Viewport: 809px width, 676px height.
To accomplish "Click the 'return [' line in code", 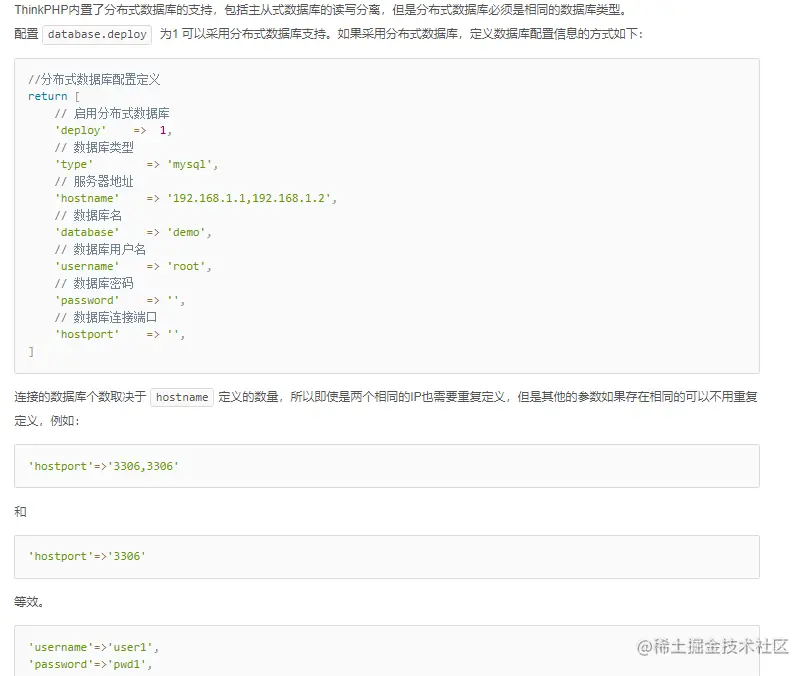I will tap(54, 96).
